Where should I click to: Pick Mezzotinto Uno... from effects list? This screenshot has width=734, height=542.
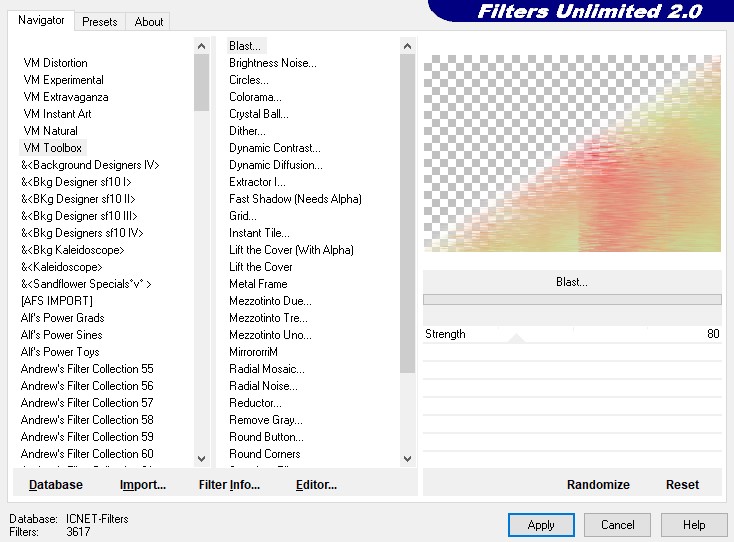click(x=270, y=335)
